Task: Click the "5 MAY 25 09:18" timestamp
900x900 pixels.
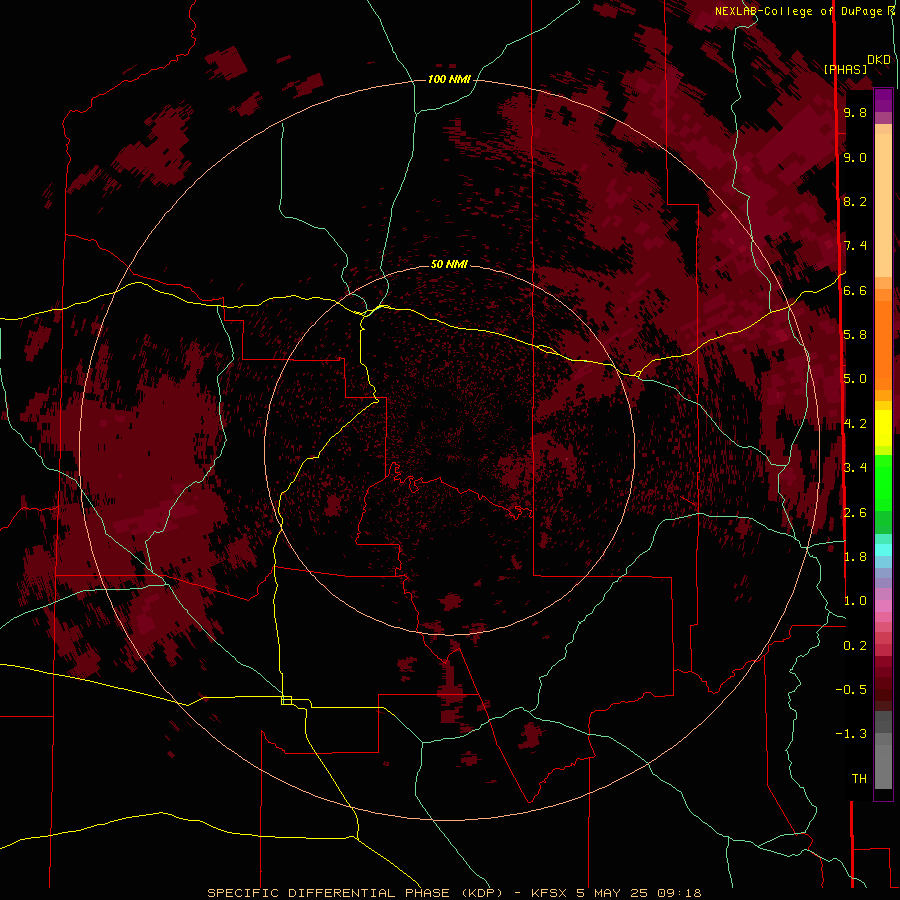Action: [x=639, y=893]
